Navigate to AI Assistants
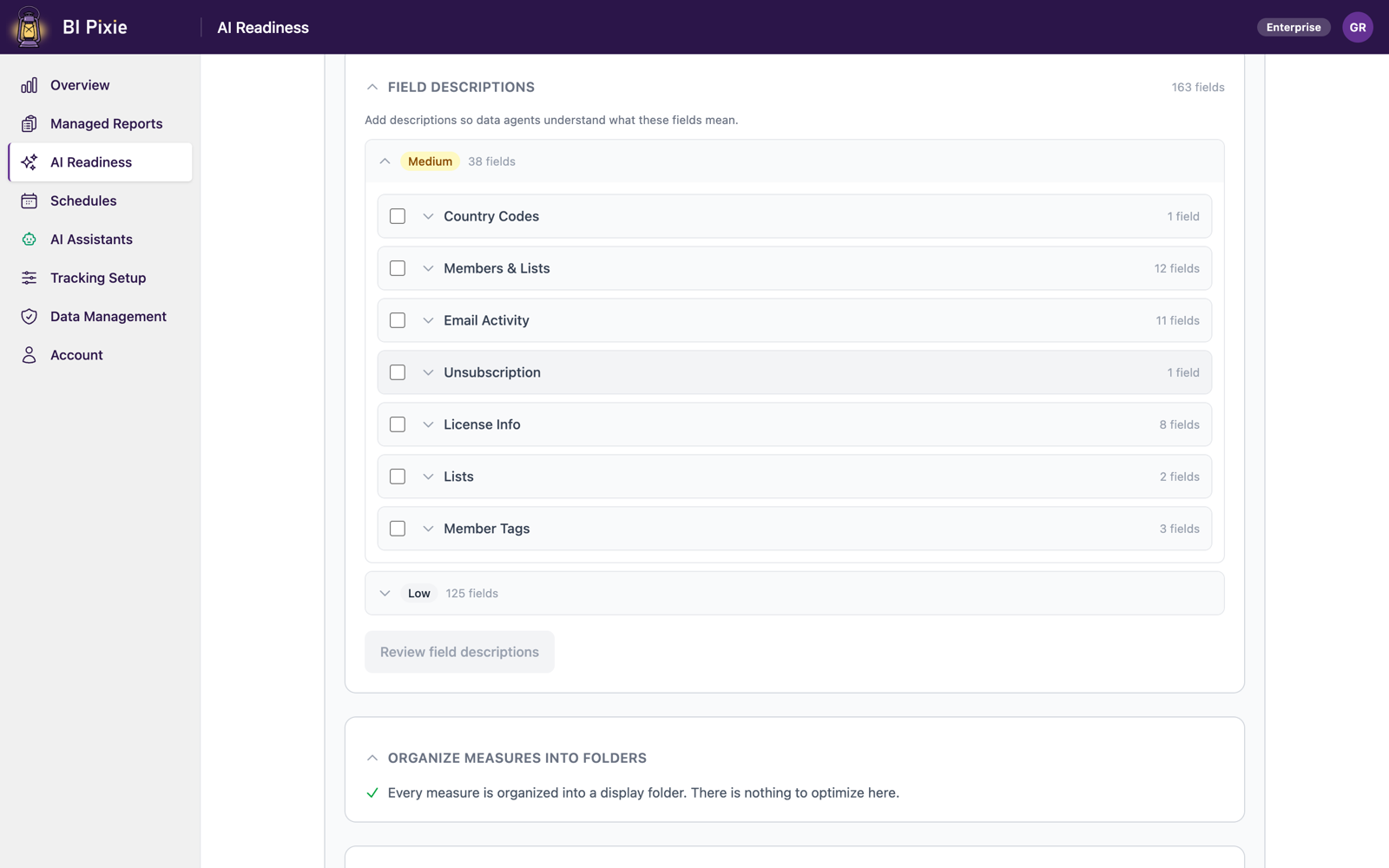 (x=101, y=240)
